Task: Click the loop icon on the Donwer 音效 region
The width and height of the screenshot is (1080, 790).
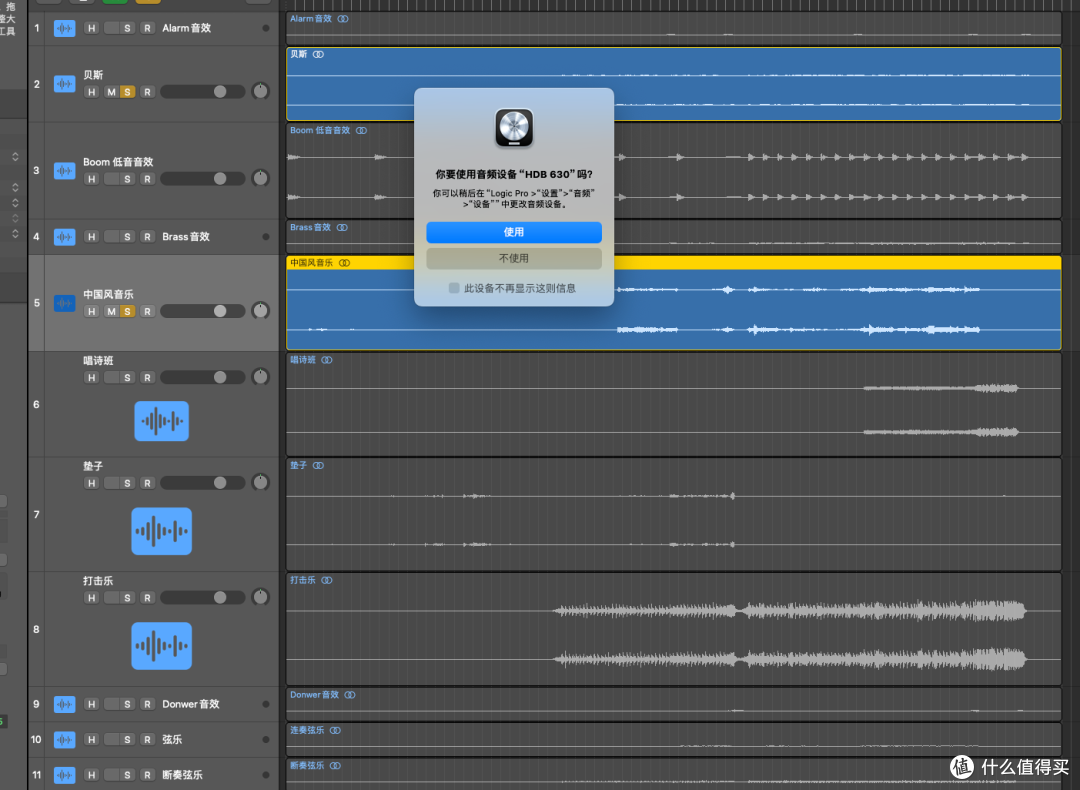Action: (350, 695)
